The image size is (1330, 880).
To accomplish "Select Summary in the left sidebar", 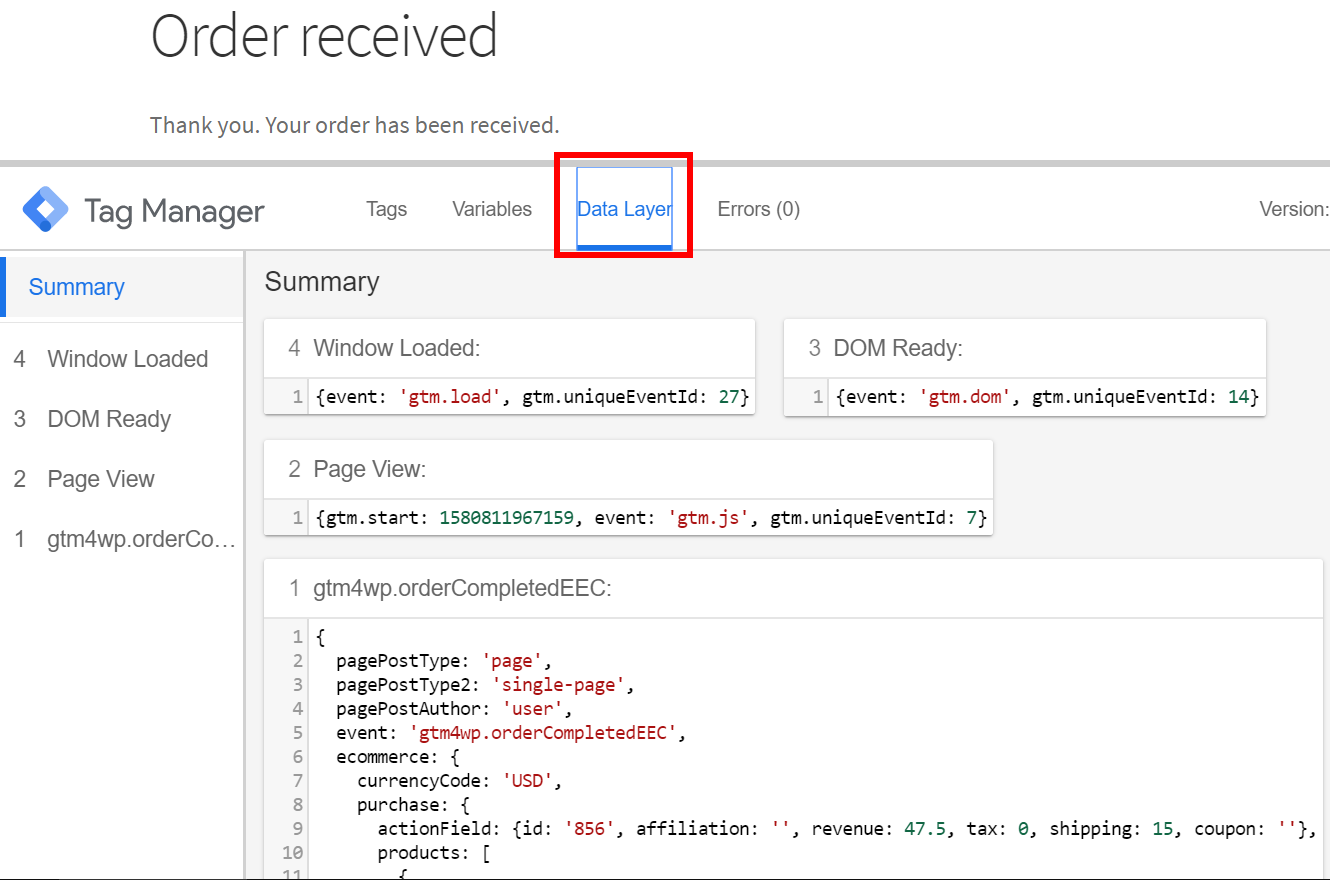I will point(77,287).
